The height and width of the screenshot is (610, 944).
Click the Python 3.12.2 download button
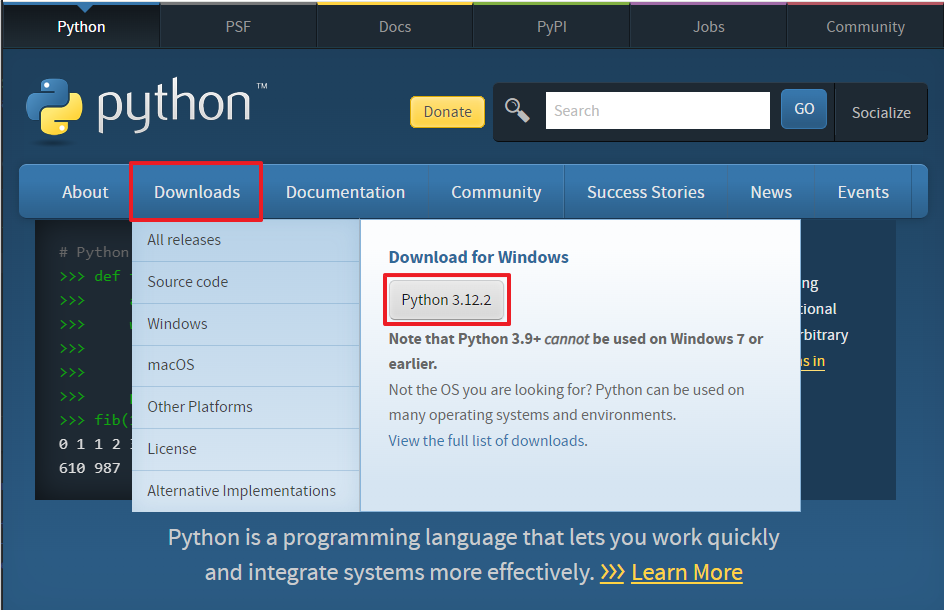[446, 300]
